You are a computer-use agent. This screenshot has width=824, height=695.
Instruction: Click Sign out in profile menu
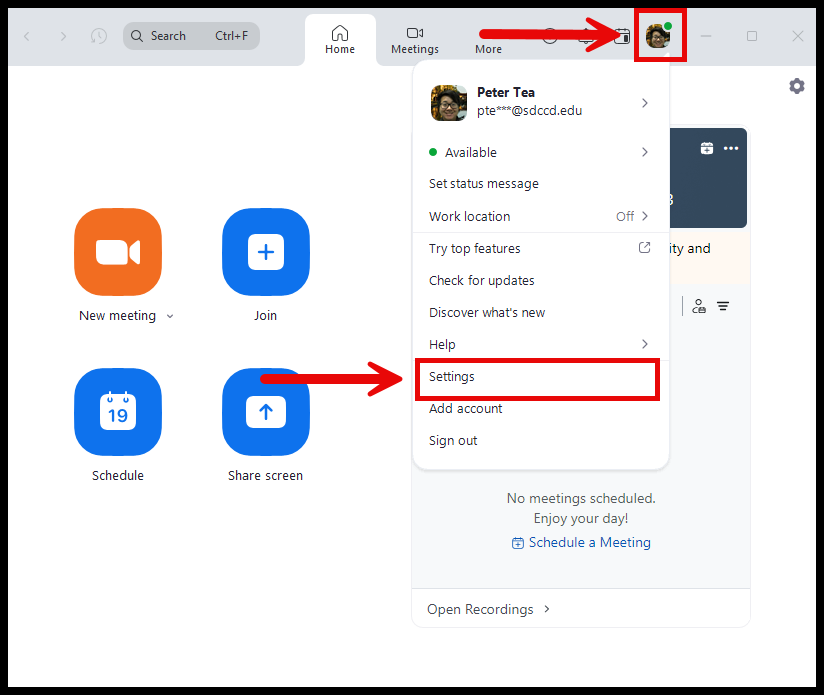453,440
